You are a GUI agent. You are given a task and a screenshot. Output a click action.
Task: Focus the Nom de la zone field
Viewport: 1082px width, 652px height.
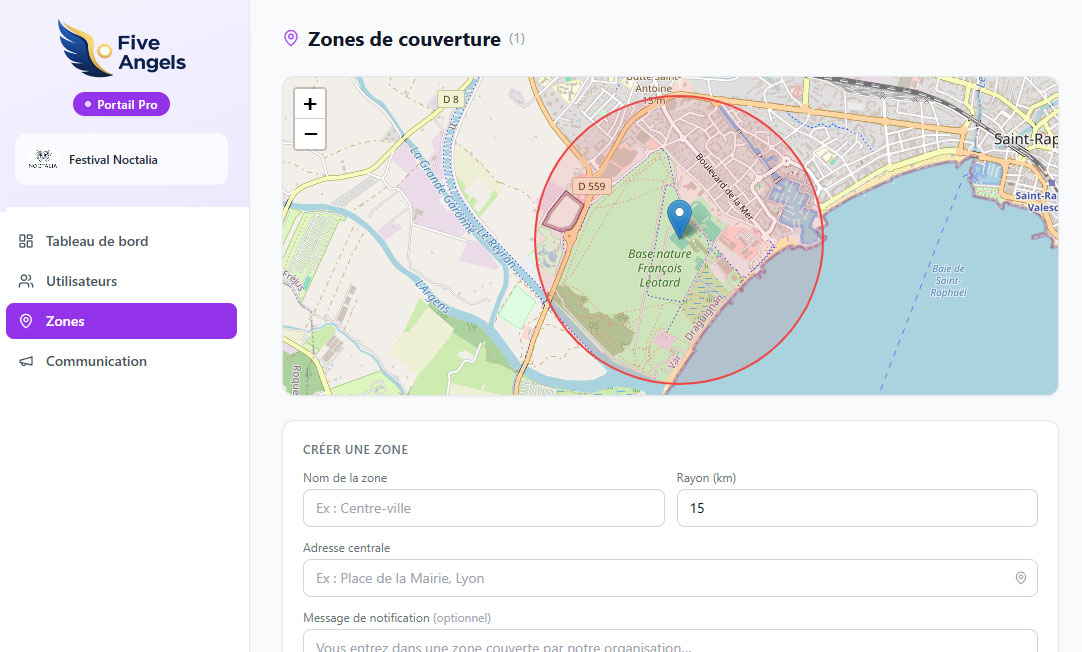pyautogui.click(x=484, y=508)
